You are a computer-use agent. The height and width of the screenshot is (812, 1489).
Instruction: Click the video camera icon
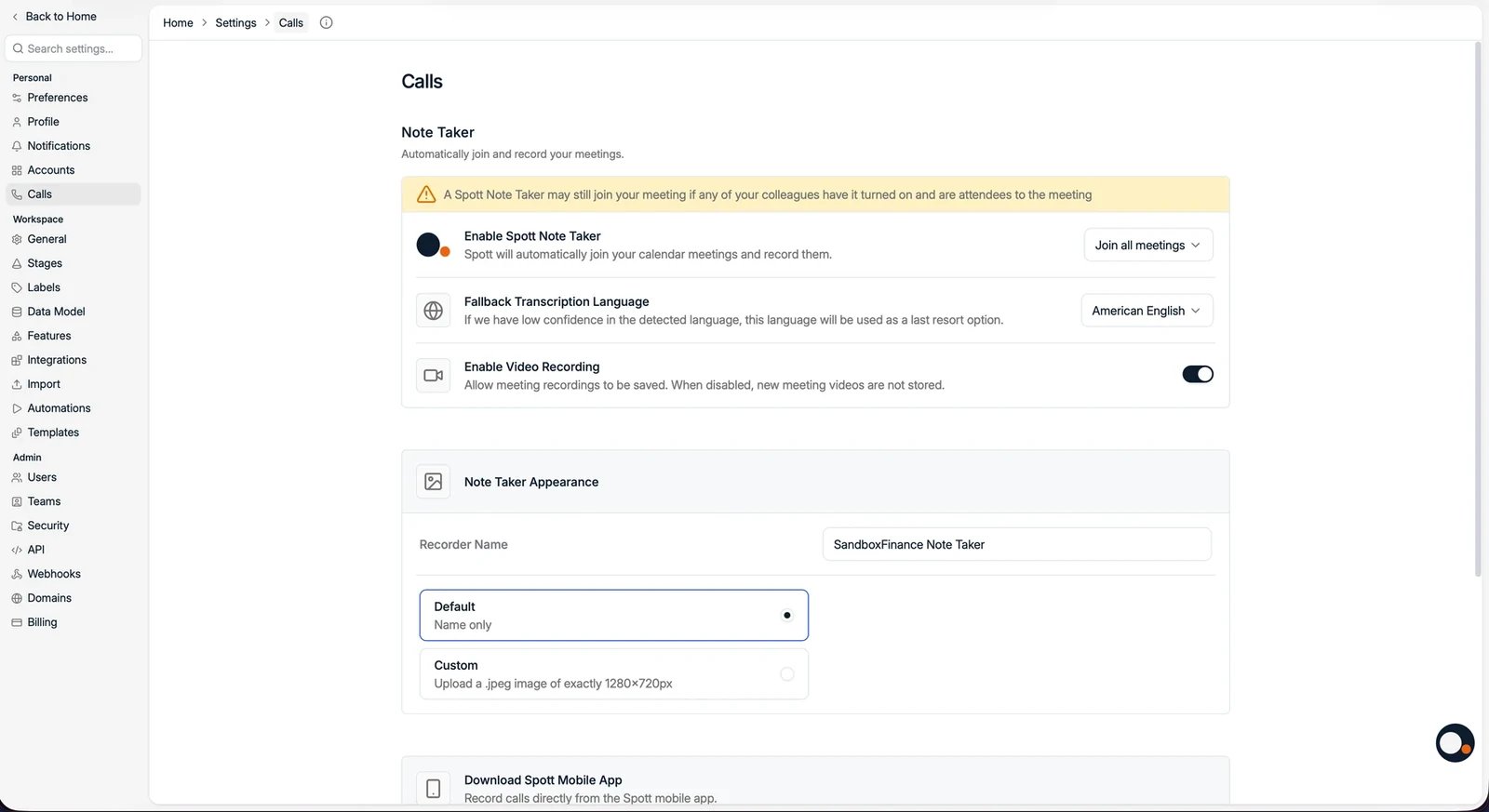[x=433, y=376]
